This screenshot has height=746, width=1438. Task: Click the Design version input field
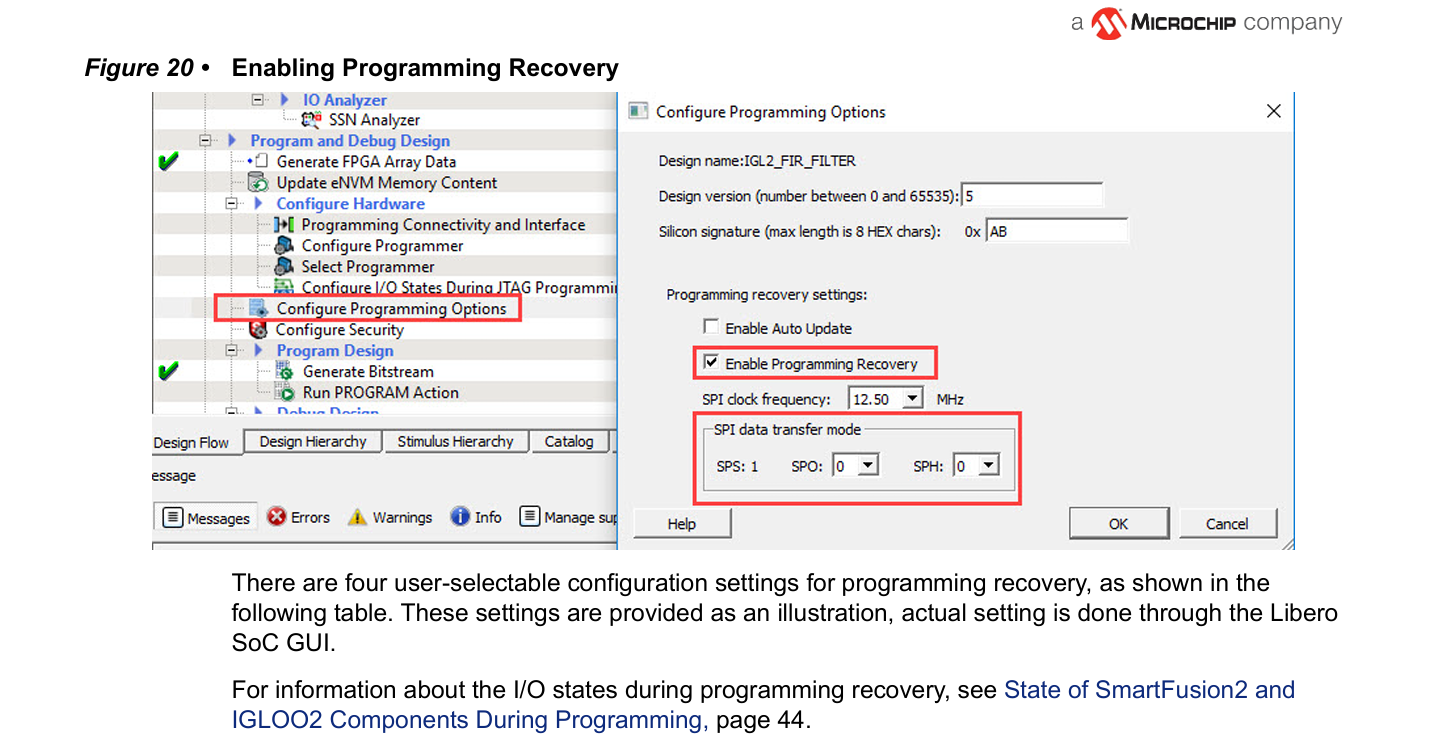(1032, 196)
